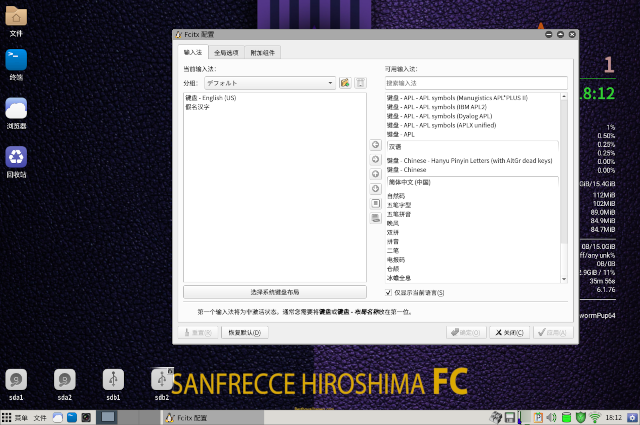The width and height of the screenshot is (640, 425).
Task: Select 假名汉字 in current input methods
Action: 275,107
